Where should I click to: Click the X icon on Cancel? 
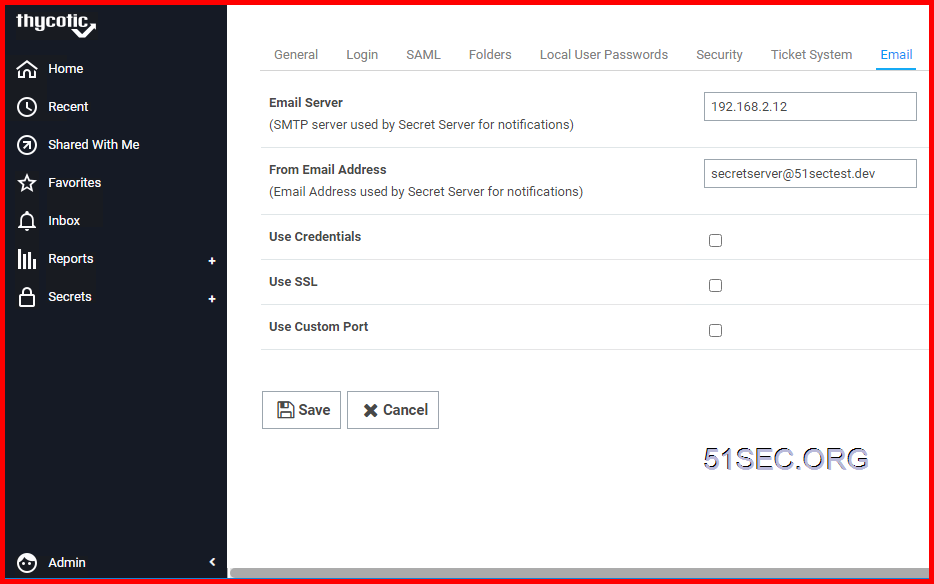click(371, 411)
